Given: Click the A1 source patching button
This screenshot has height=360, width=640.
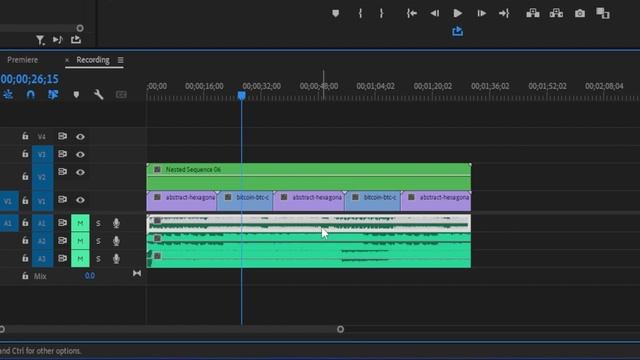Looking at the screenshot, I should 9,223.
